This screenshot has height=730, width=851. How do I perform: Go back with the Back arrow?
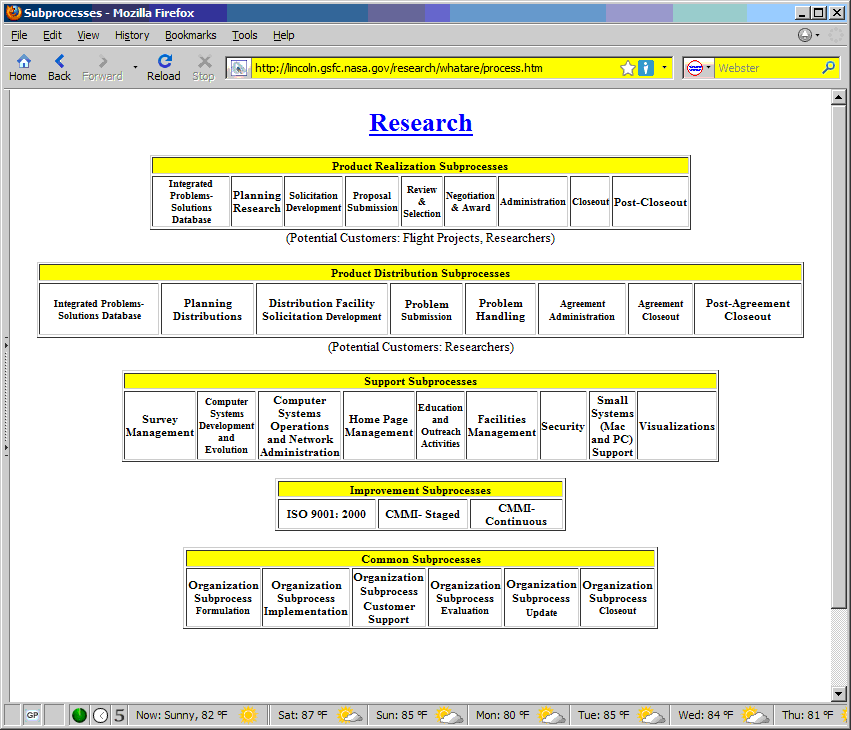(x=59, y=68)
